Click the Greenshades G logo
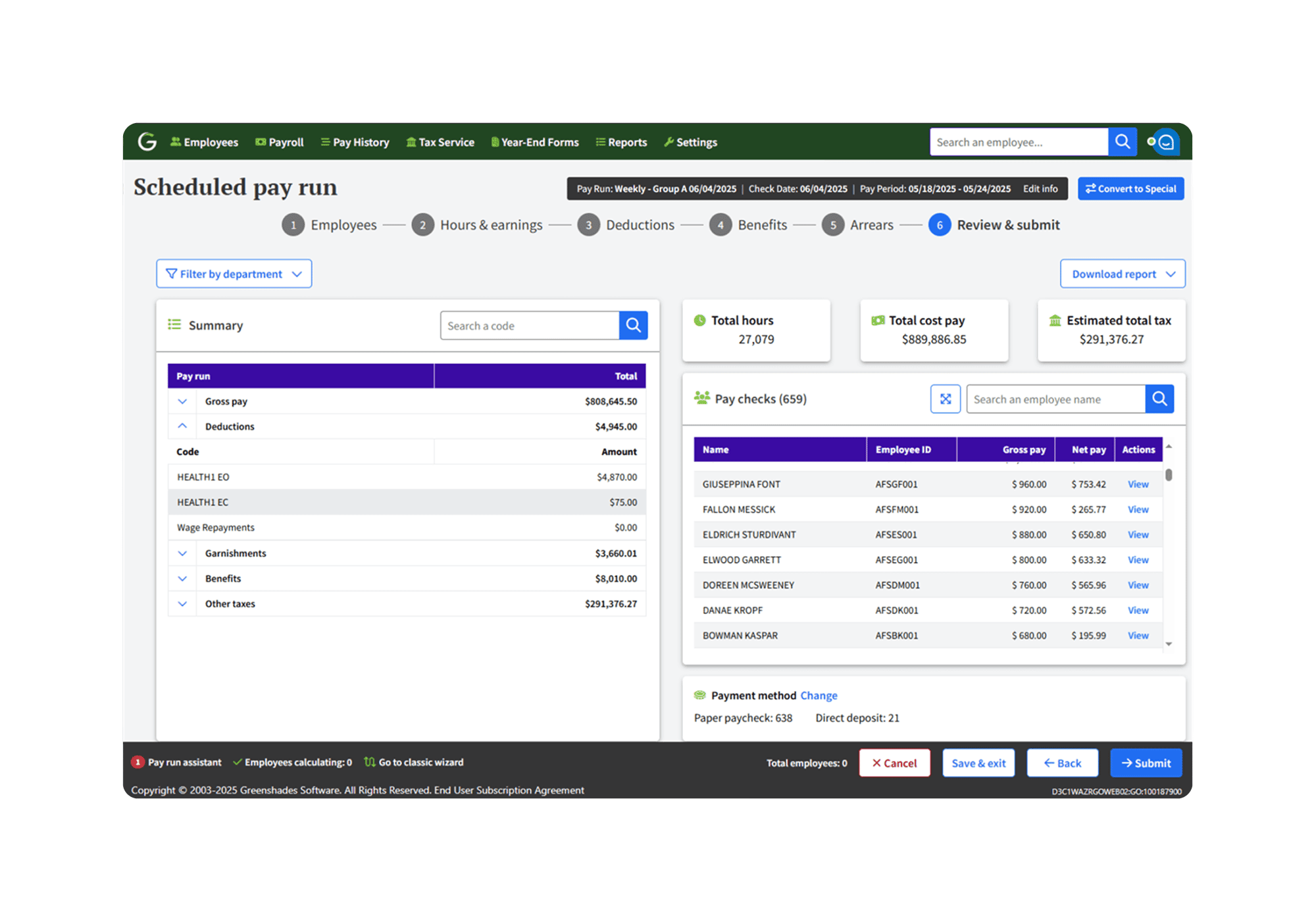The image size is (1316, 922). click(x=147, y=141)
